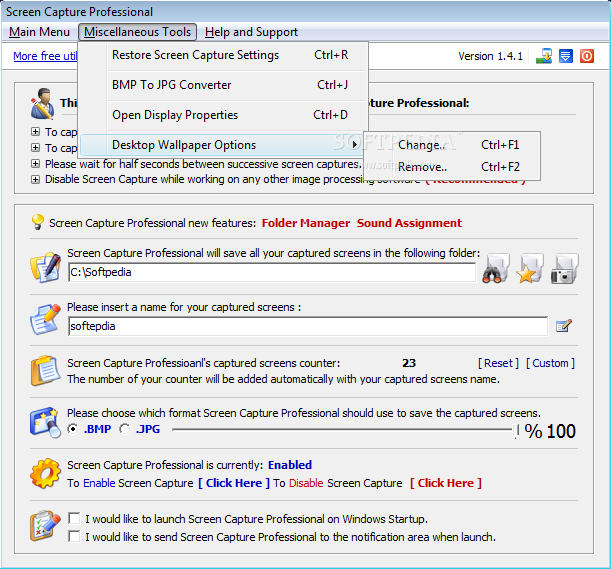Click the image format picture icon

(x=46, y=422)
